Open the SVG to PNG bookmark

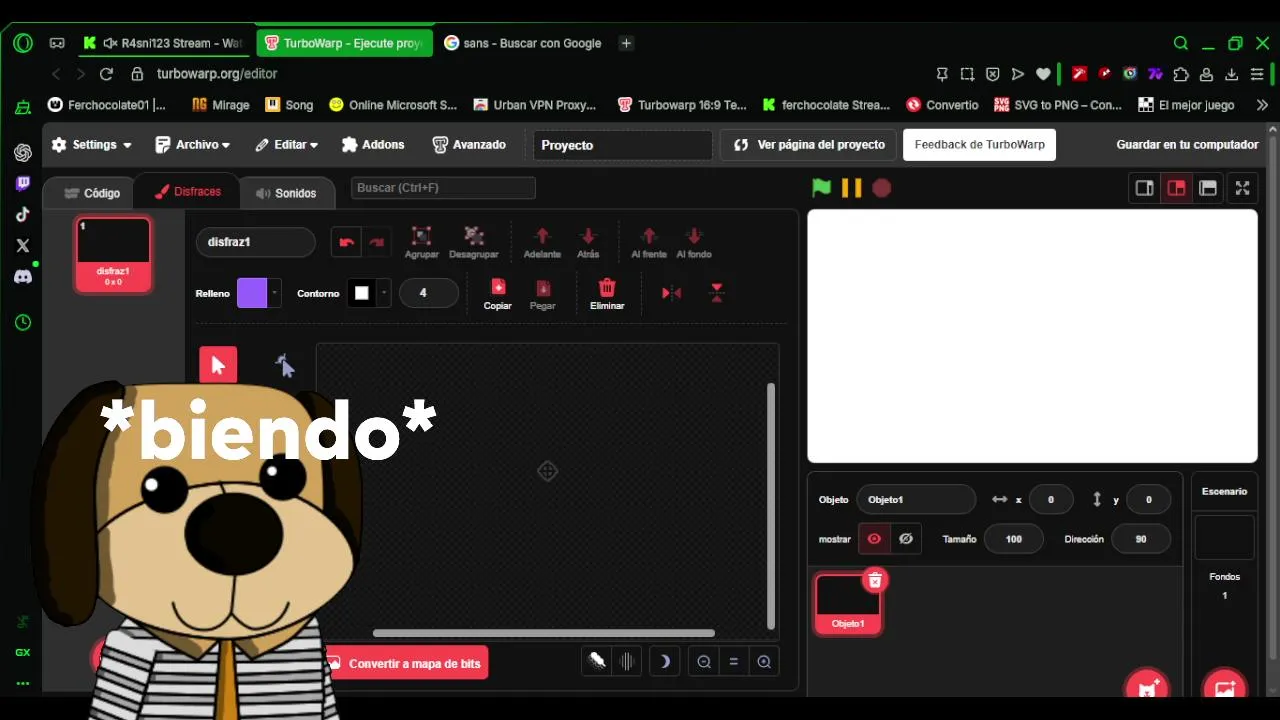pyautogui.click(x=1058, y=105)
